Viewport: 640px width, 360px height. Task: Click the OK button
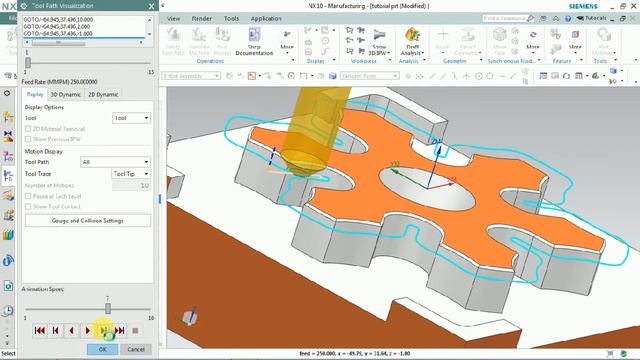tap(102, 349)
